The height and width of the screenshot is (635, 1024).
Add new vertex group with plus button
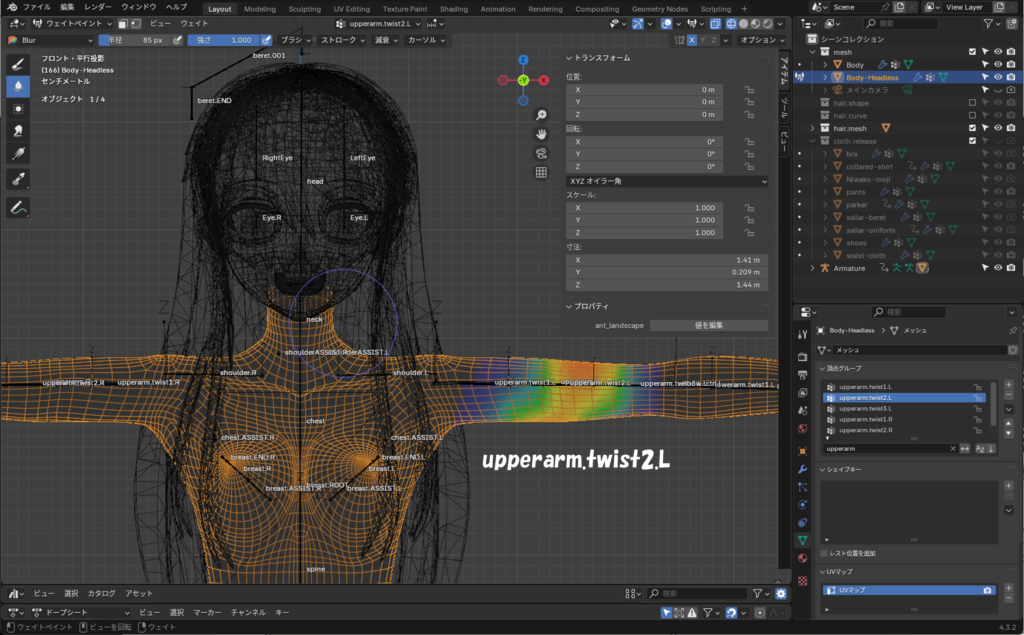tap(1008, 384)
